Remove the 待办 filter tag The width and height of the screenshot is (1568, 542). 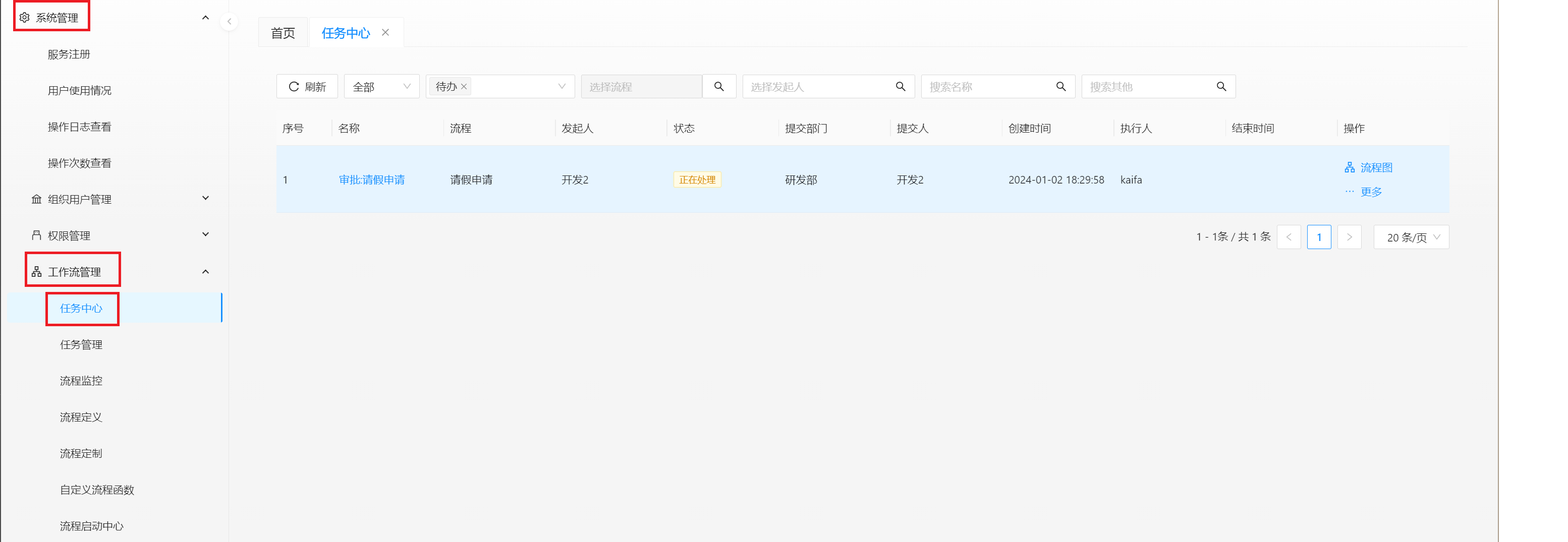point(464,86)
